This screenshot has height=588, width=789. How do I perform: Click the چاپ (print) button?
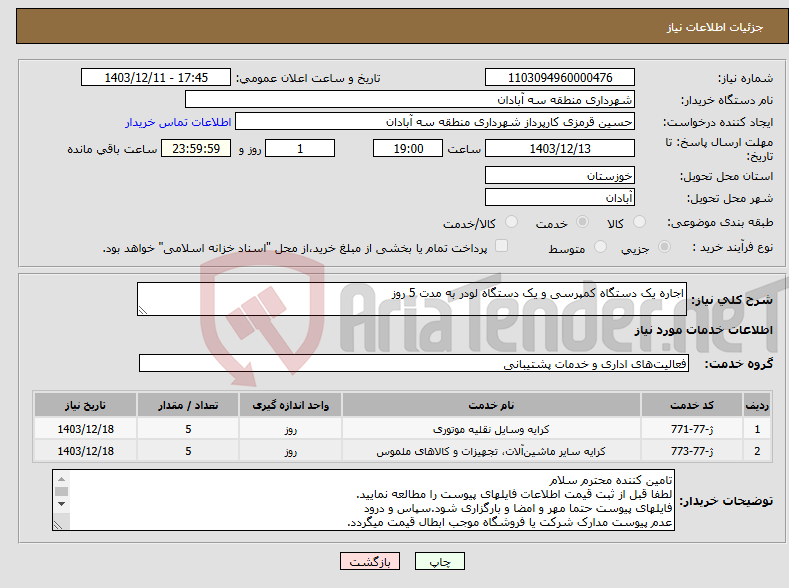point(439,561)
